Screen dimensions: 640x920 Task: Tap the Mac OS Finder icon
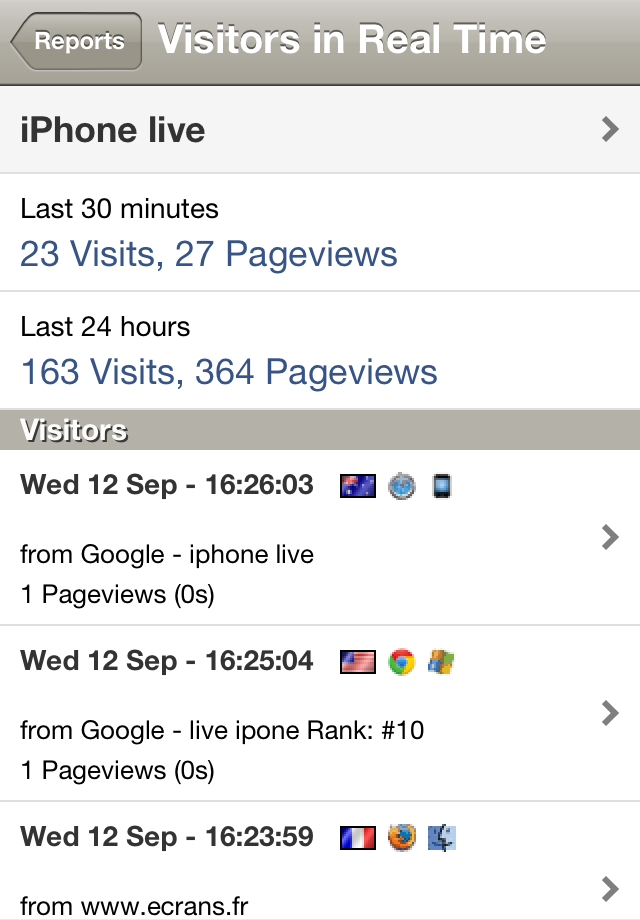pyautogui.click(x=442, y=838)
